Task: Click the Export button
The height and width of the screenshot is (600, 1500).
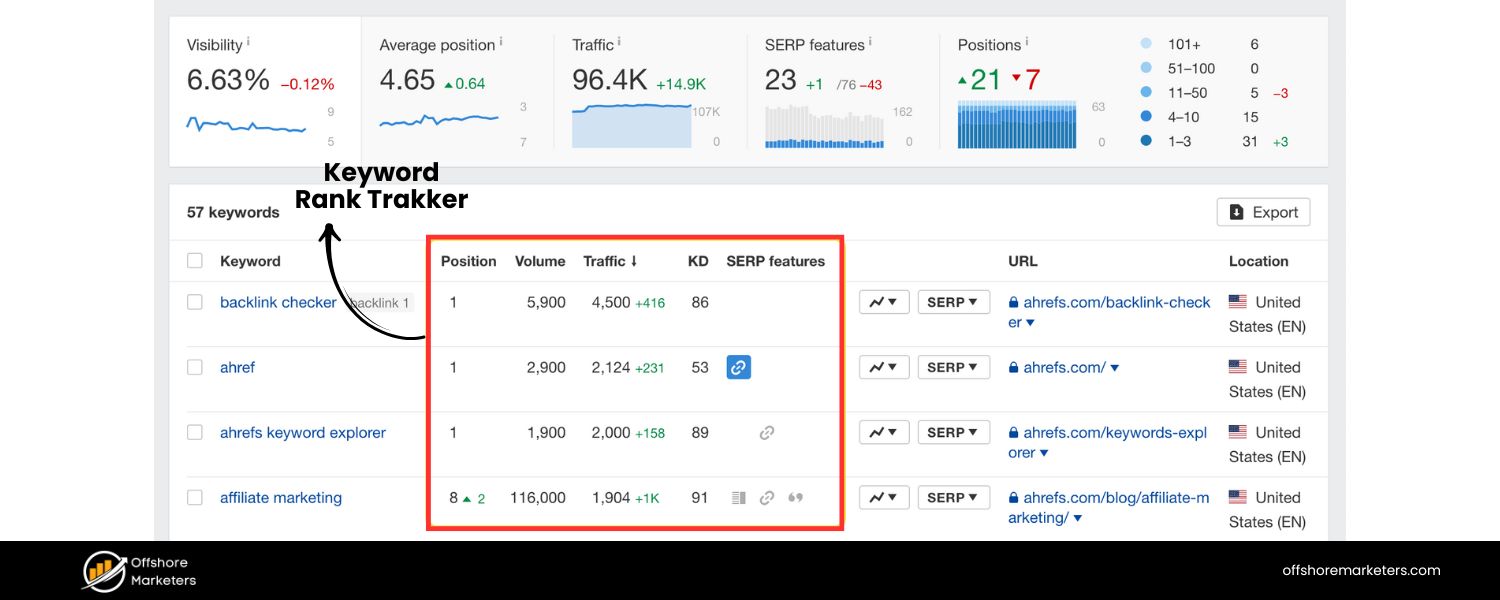Action: click(x=1263, y=212)
